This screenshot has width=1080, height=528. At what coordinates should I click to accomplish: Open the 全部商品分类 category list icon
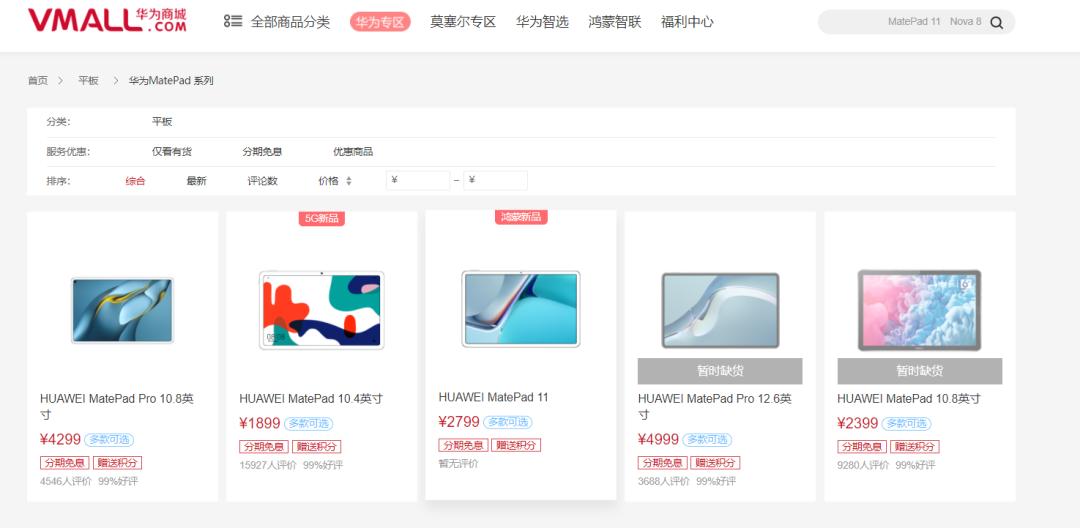233,21
